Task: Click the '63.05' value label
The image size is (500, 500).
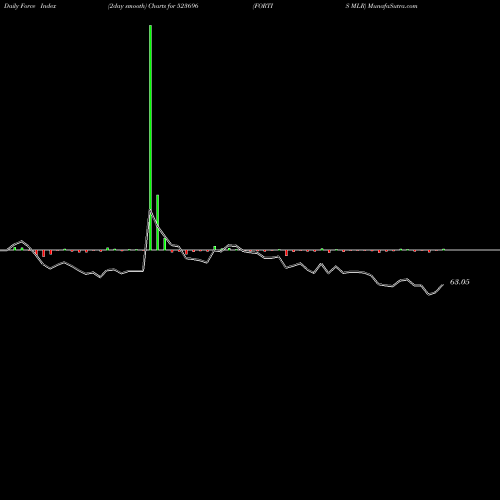Action: (x=460, y=282)
